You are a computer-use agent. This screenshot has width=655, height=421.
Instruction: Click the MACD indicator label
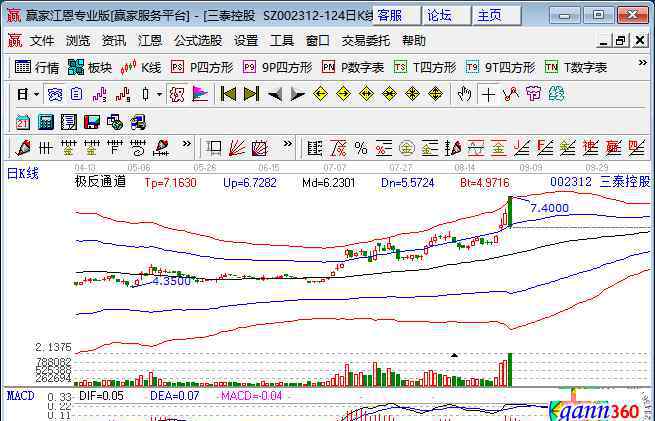[20, 396]
